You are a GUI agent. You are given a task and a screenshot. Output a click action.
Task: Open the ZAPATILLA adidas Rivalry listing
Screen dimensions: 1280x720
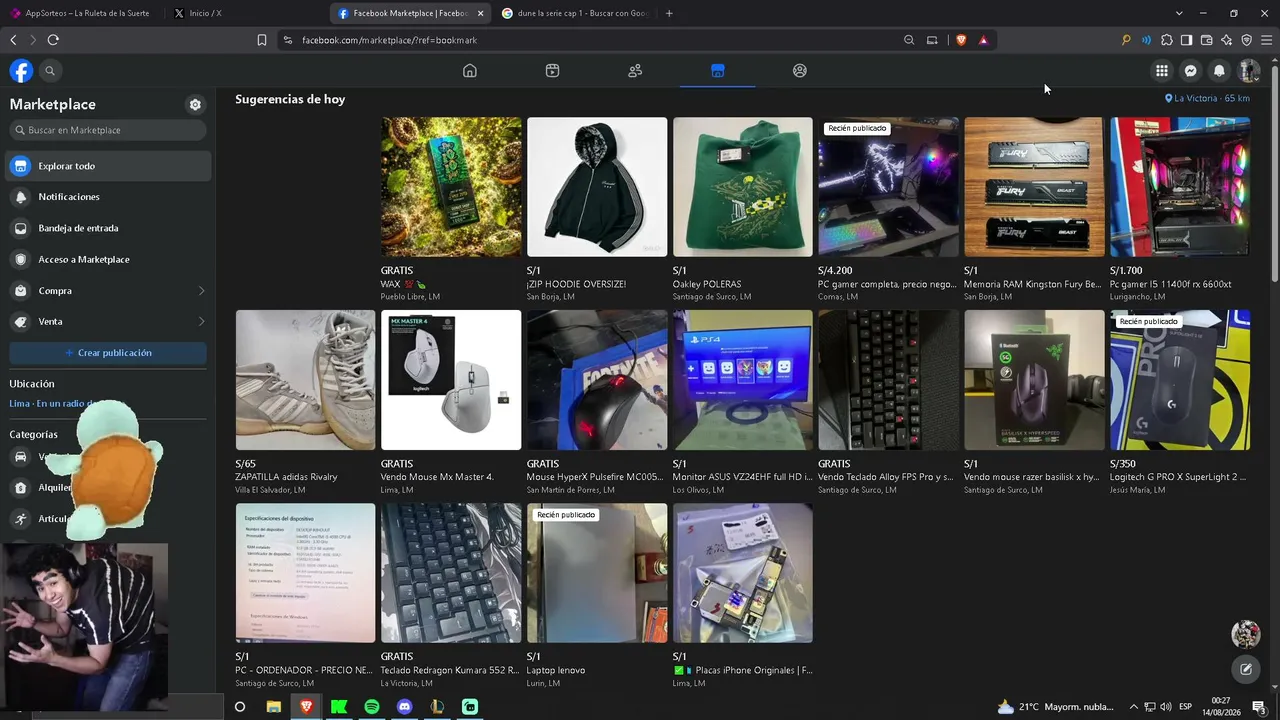[305, 380]
